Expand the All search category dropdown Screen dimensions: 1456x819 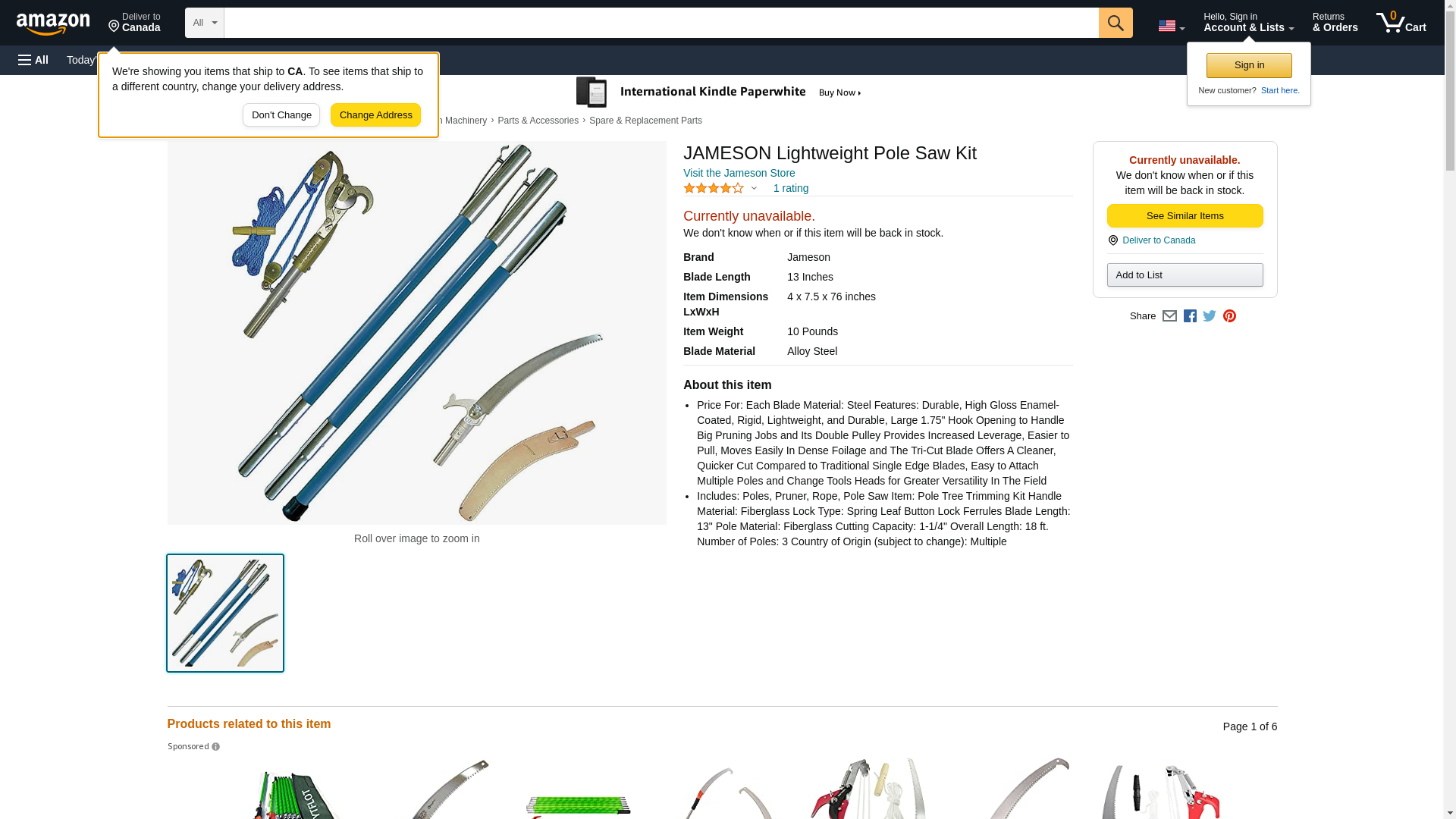(x=204, y=23)
